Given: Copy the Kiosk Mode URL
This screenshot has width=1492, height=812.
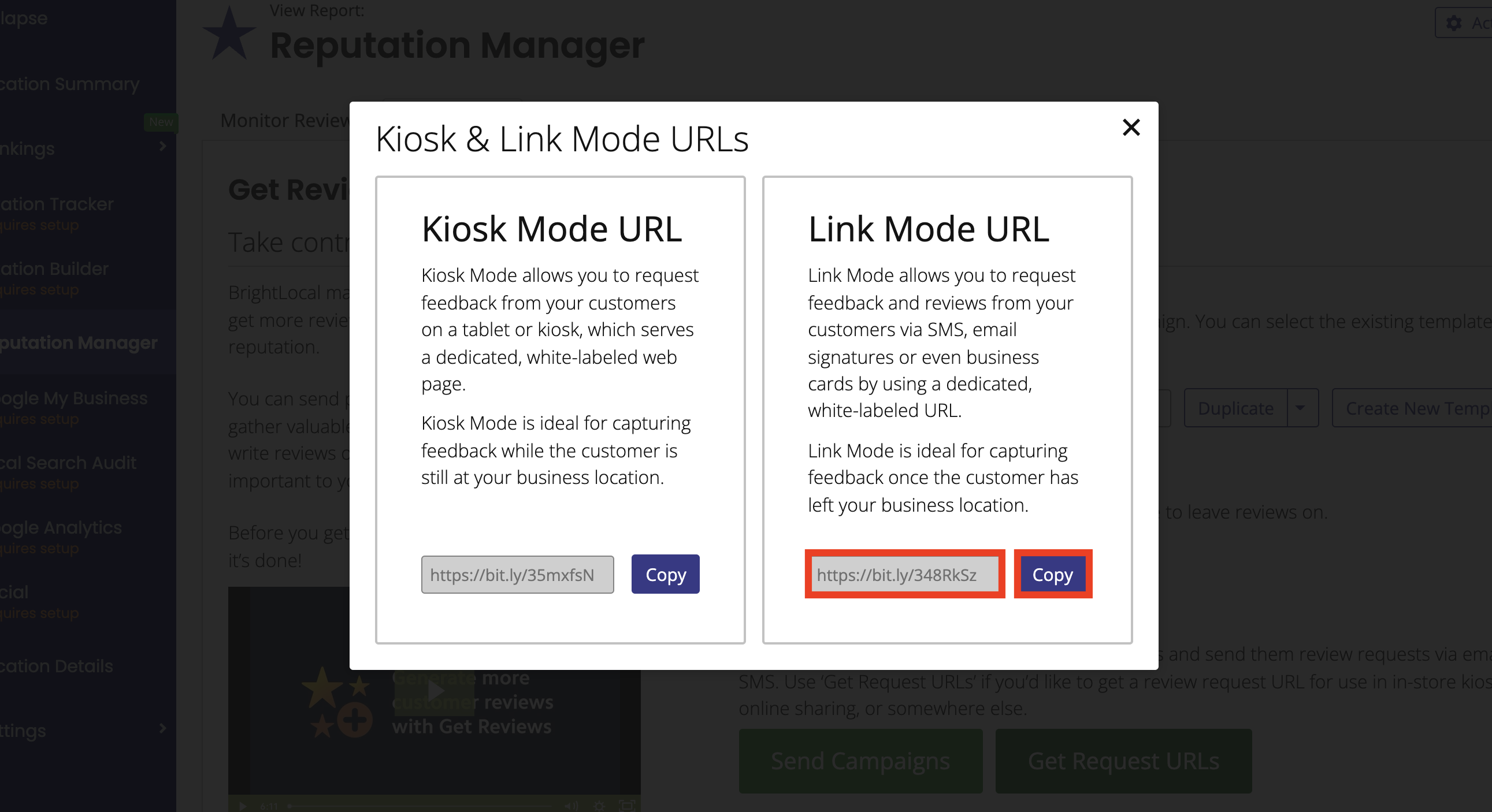Looking at the screenshot, I should coord(665,574).
